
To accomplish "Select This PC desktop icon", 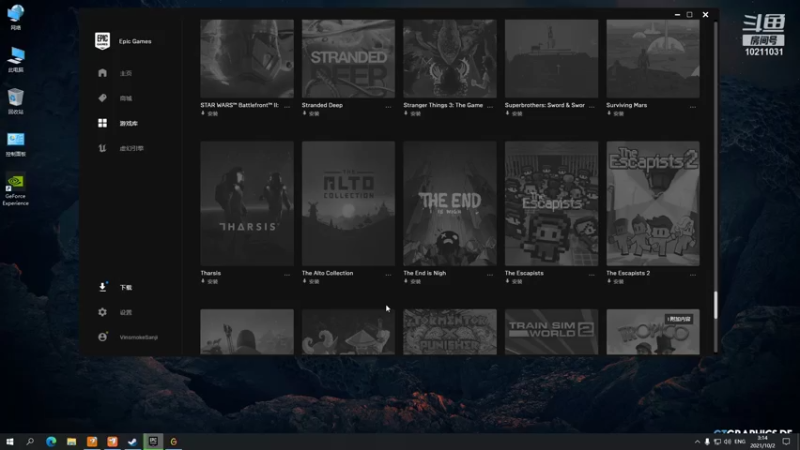I will (x=16, y=59).
